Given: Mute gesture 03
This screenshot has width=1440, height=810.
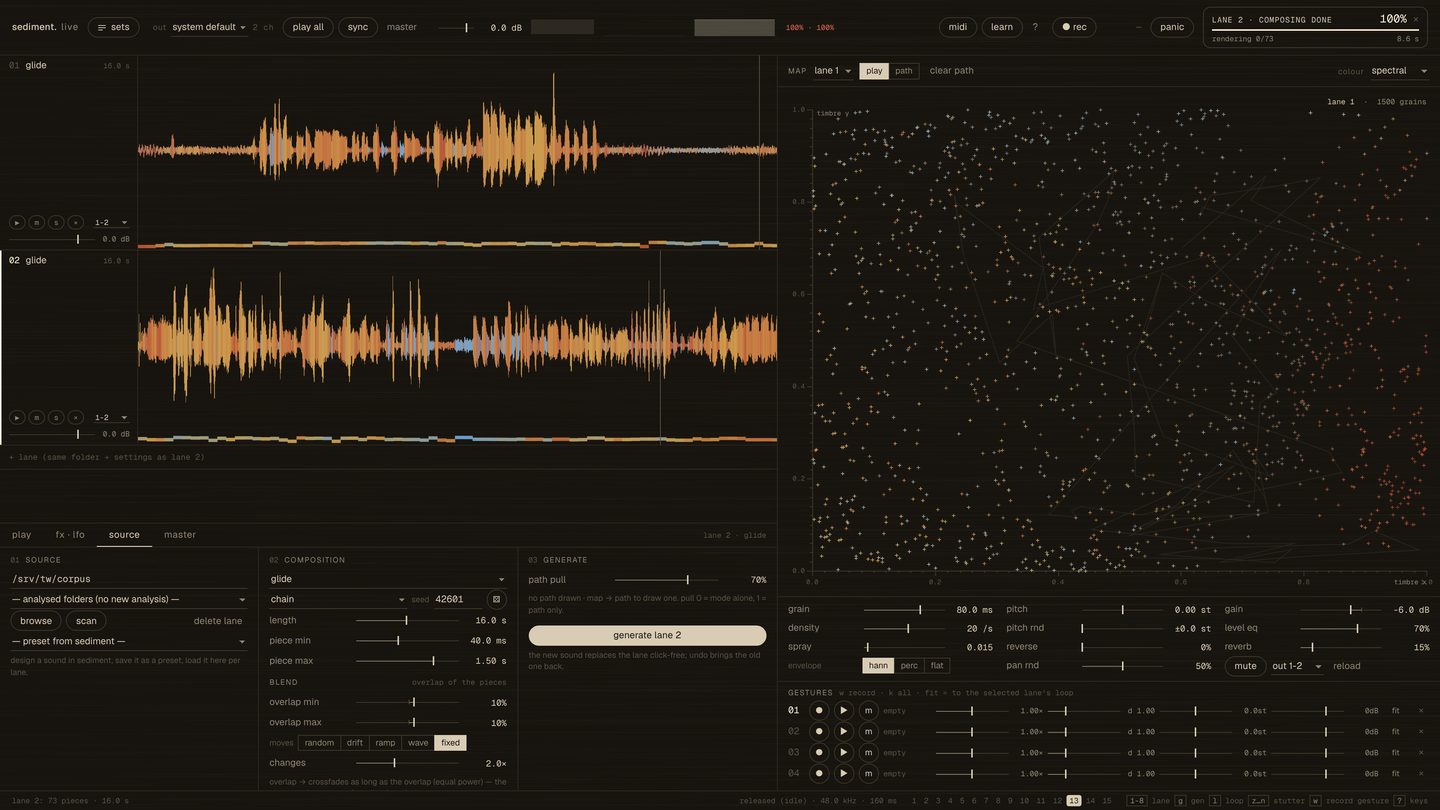Looking at the screenshot, I should [x=868, y=752].
